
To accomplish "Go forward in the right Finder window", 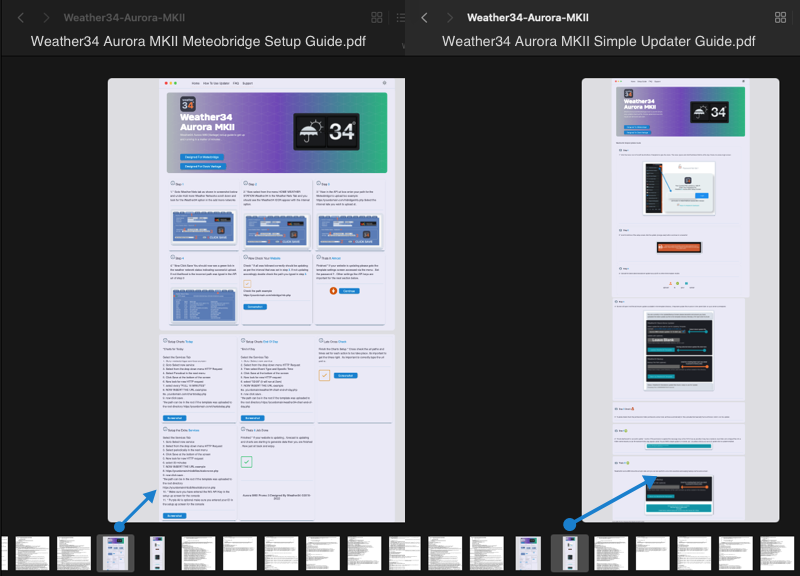I will pos(449,18).
